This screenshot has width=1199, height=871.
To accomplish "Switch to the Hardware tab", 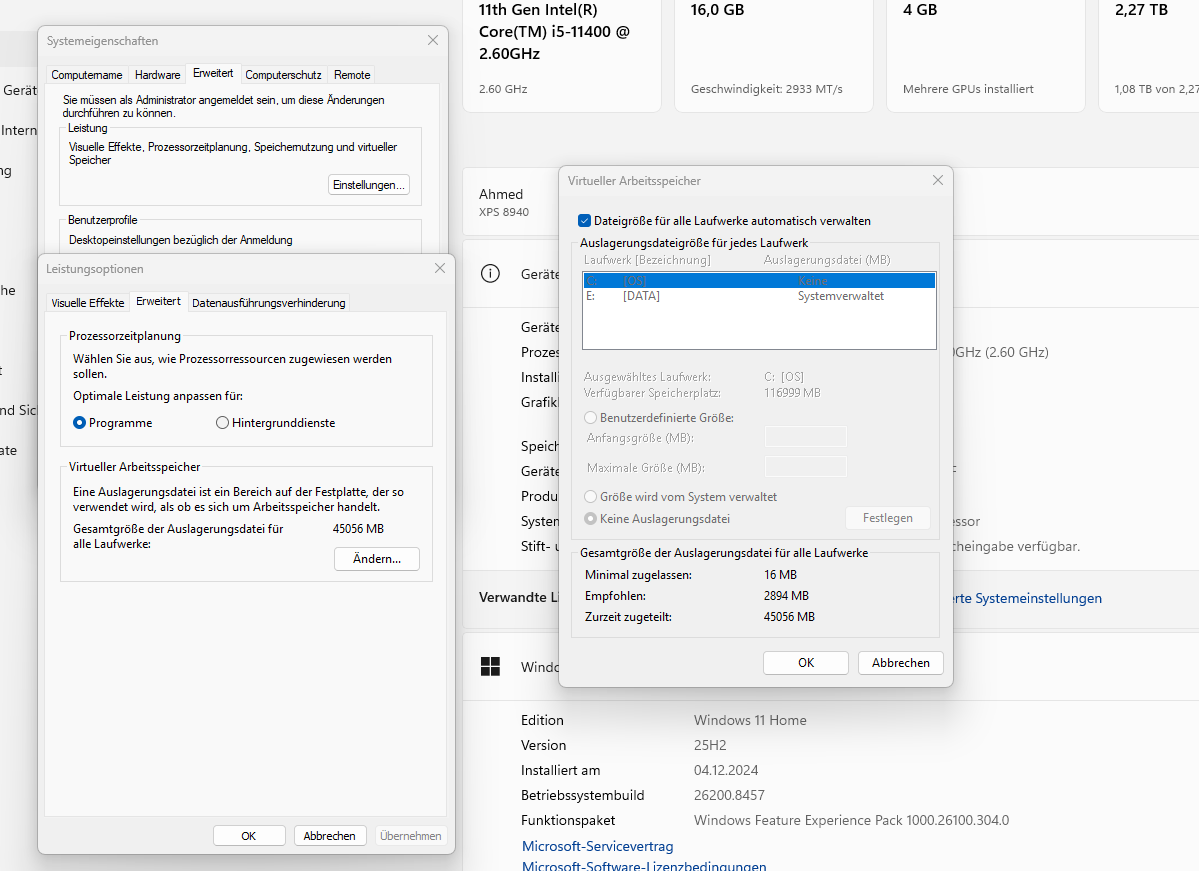I will coord(158,75).
